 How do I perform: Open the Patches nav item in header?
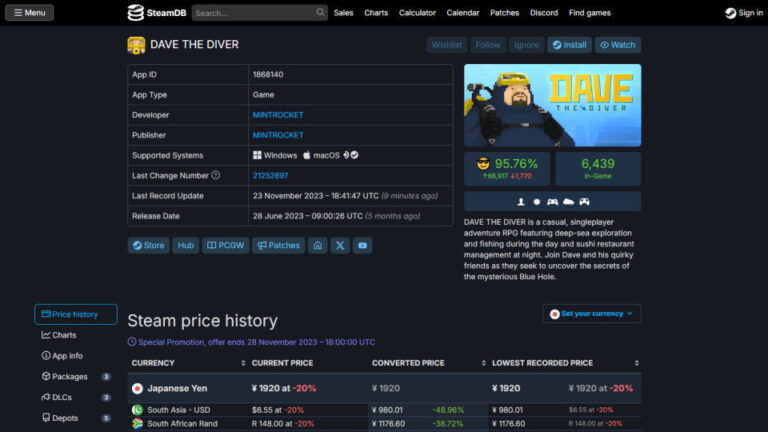504,13
